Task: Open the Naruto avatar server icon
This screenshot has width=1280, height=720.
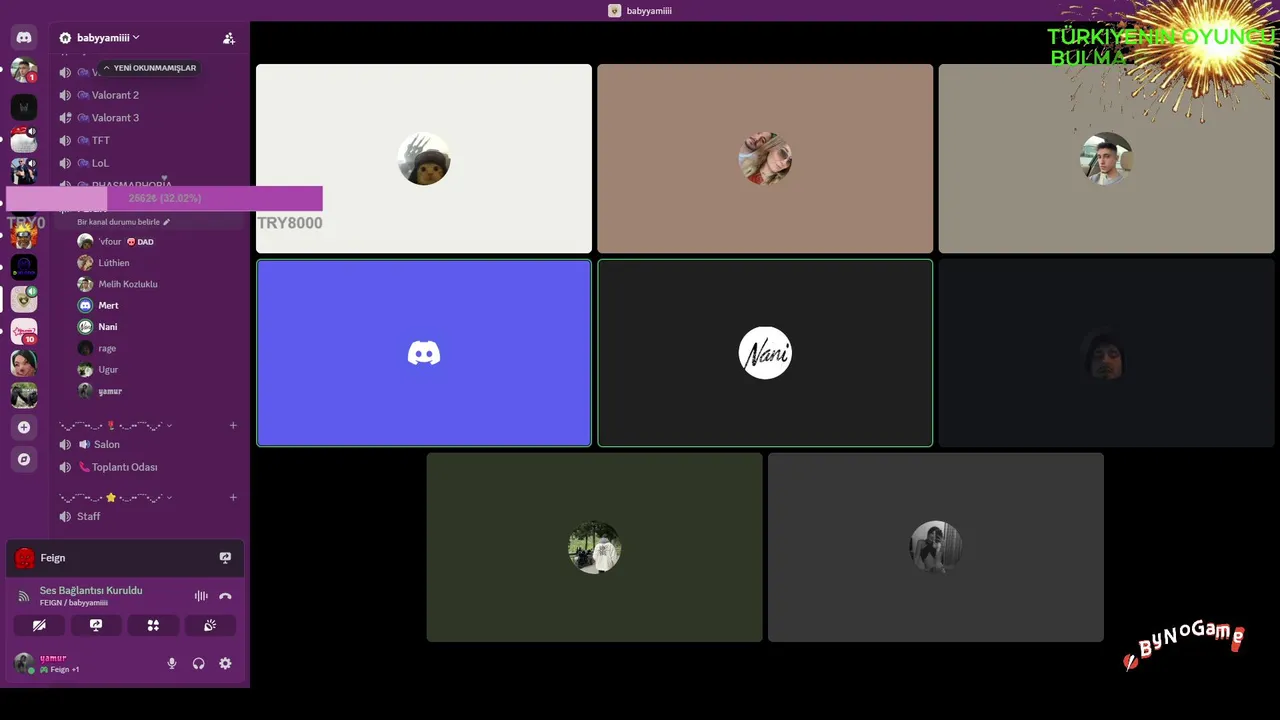Action: pos(24,235)
